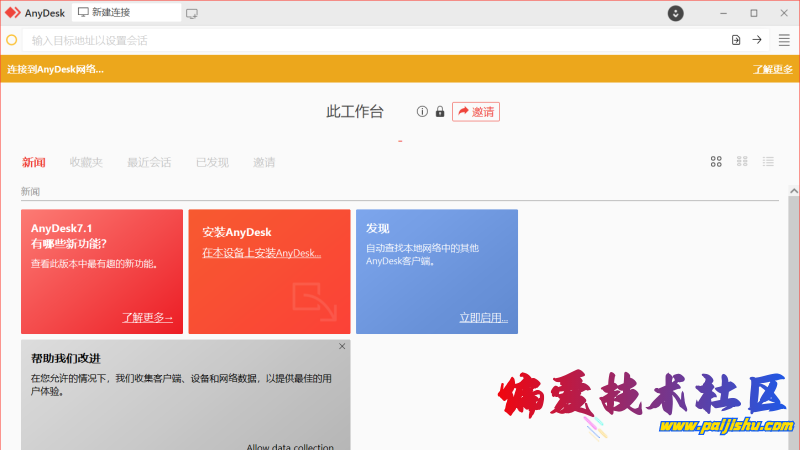Open a new session tab via monitor icon
800x450 pixels.
tap(192, 13)
